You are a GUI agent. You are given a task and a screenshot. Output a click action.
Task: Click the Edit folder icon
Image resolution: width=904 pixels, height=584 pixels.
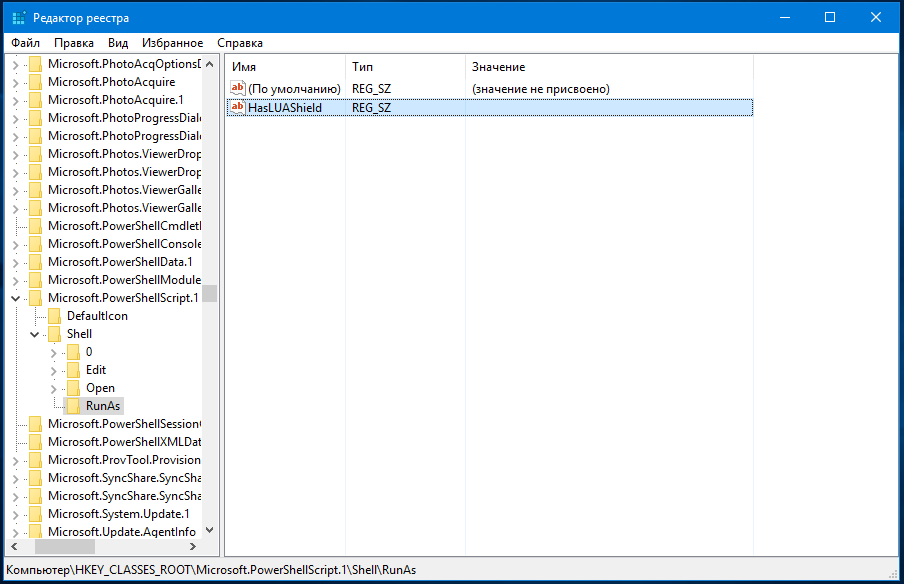[73, 370]
